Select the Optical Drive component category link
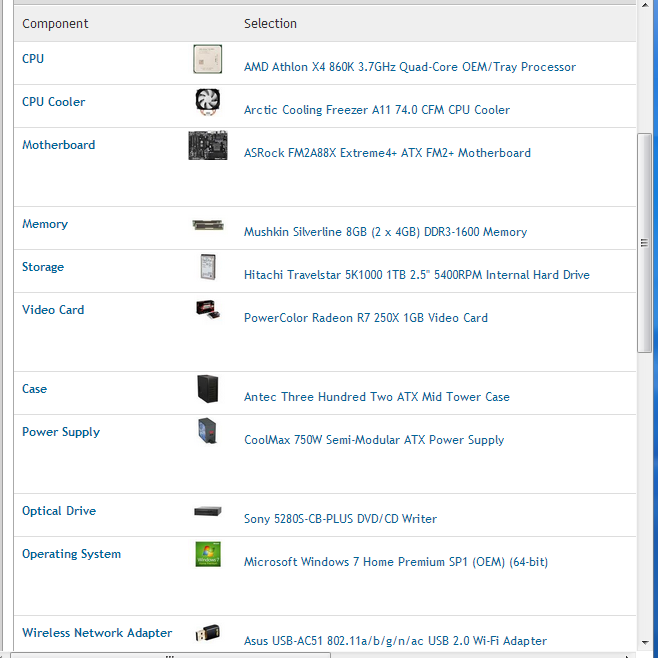Viewport: 658px width, 658px height. coord(58,511)
